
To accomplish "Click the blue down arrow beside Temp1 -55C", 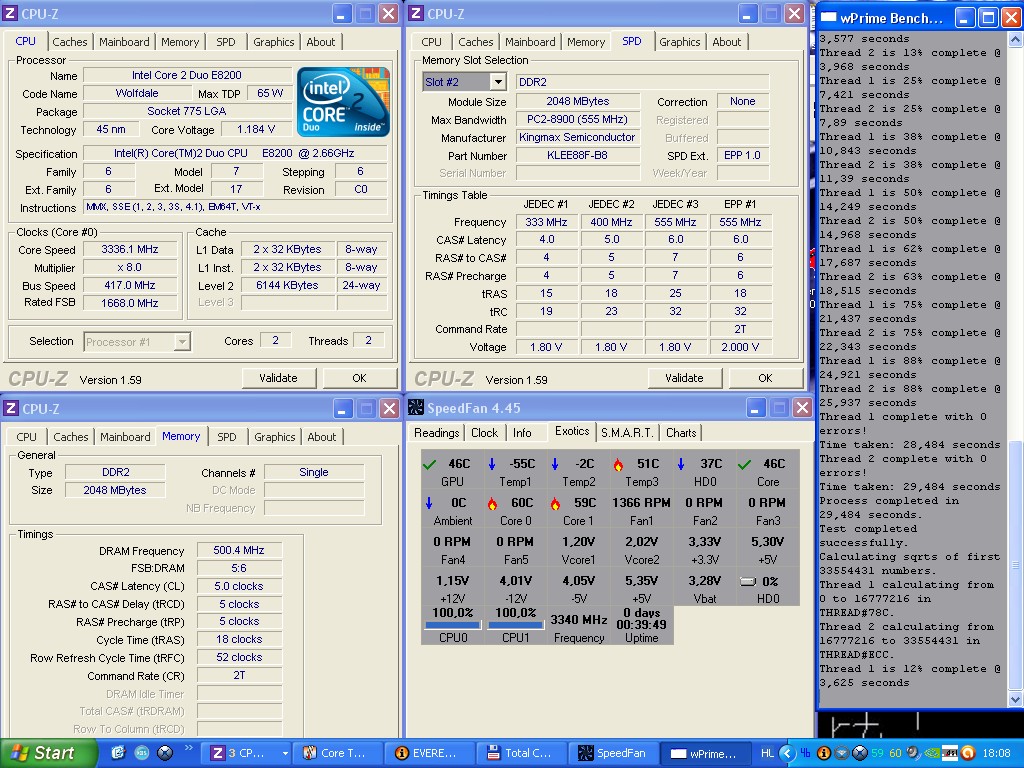I will pyautogui.click(x=492, y=464).
